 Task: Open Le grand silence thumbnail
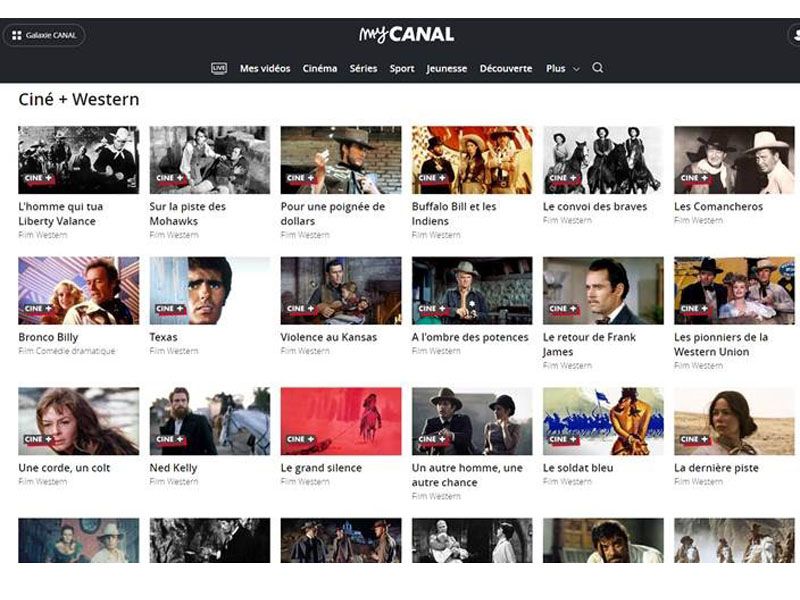click(341, 421)
